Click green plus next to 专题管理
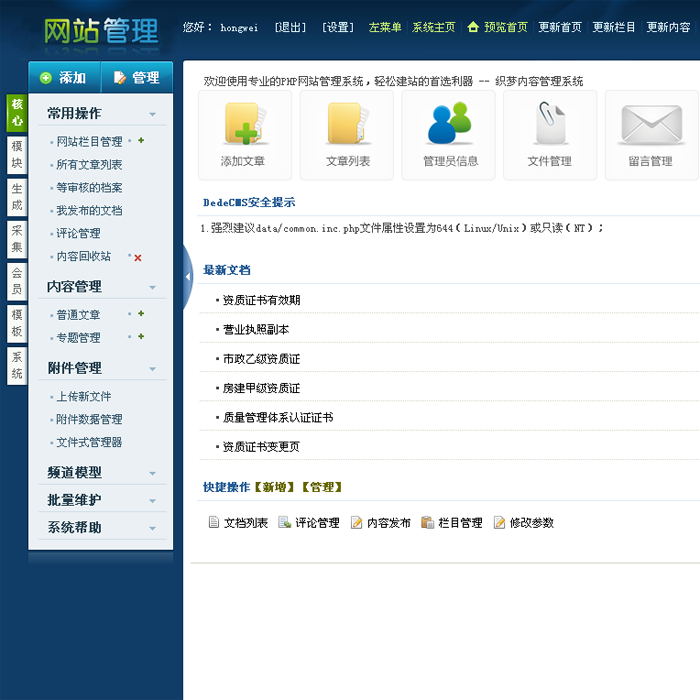The image size is (700, 700). (141, 337)
